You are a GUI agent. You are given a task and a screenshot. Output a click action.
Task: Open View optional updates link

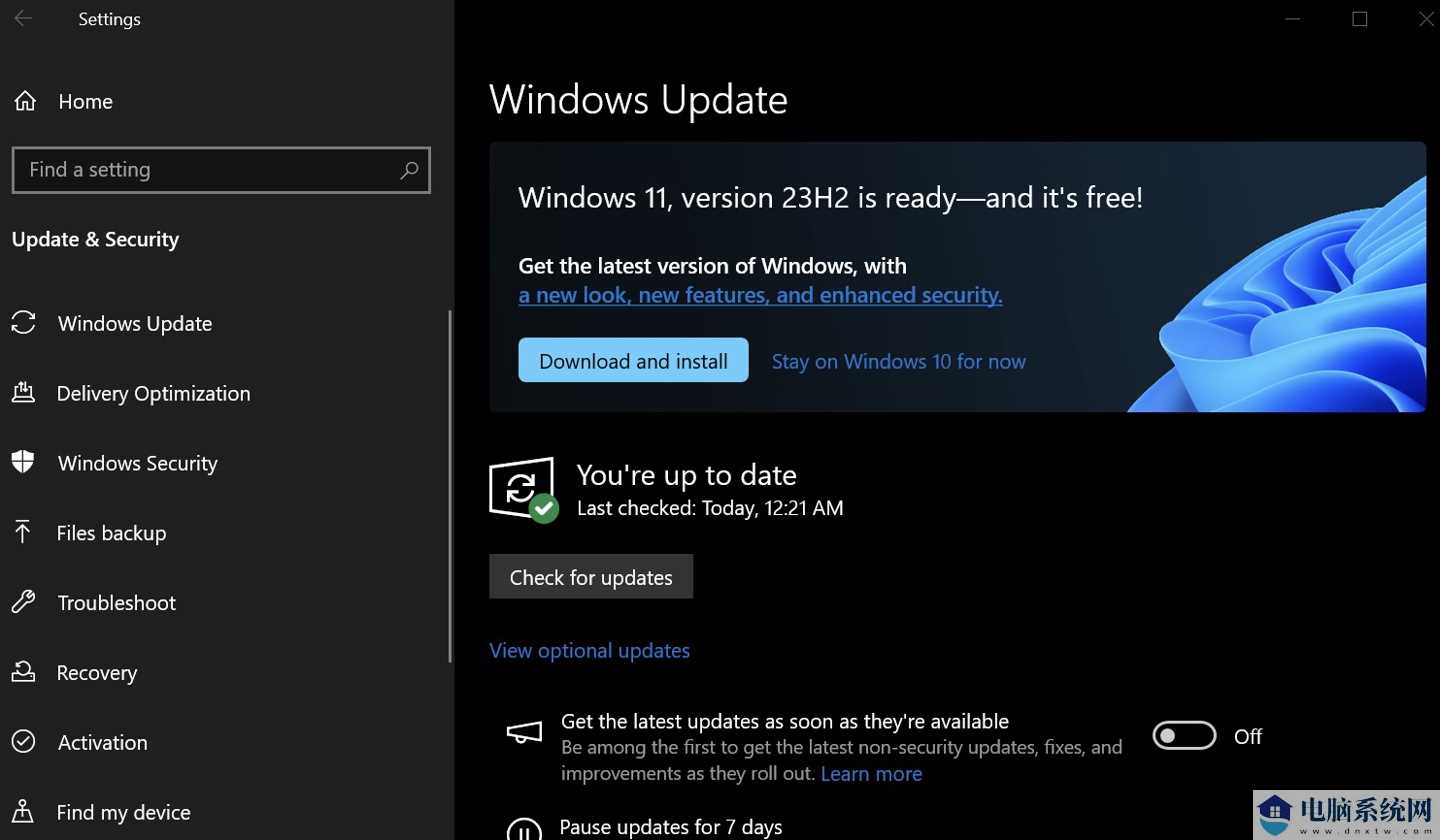point(589,650)
